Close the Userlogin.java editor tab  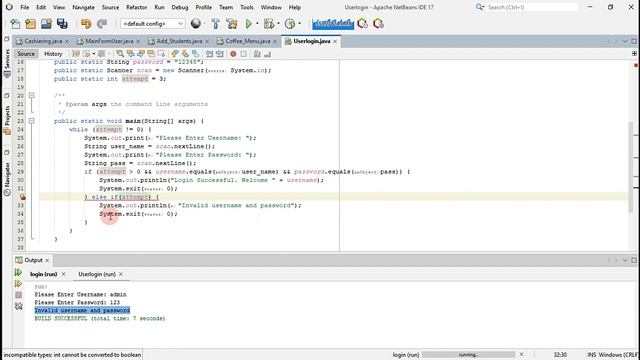click(x=335, y=41)
